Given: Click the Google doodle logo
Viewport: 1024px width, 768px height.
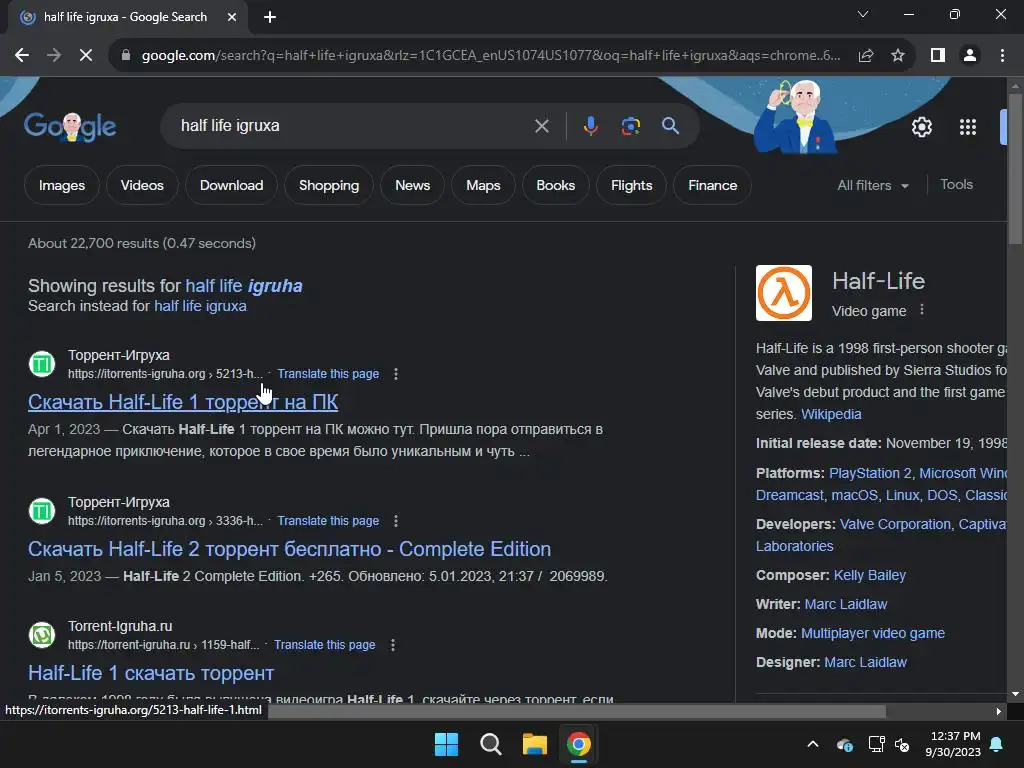Looking at the screenshot, I should click(70, 126).
